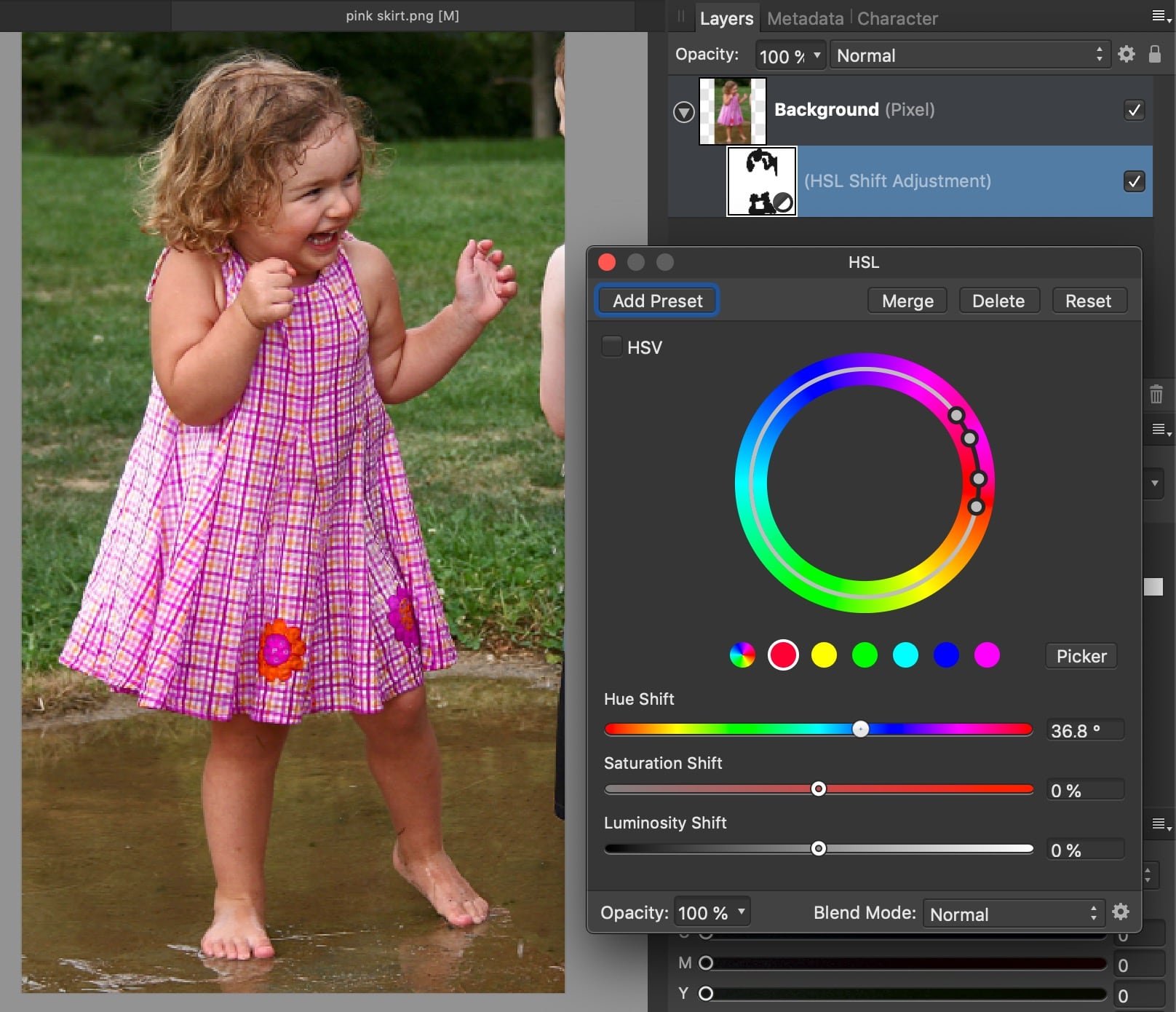
Task: Collapse the Background layer group
Action: click(x=683, y=112)
